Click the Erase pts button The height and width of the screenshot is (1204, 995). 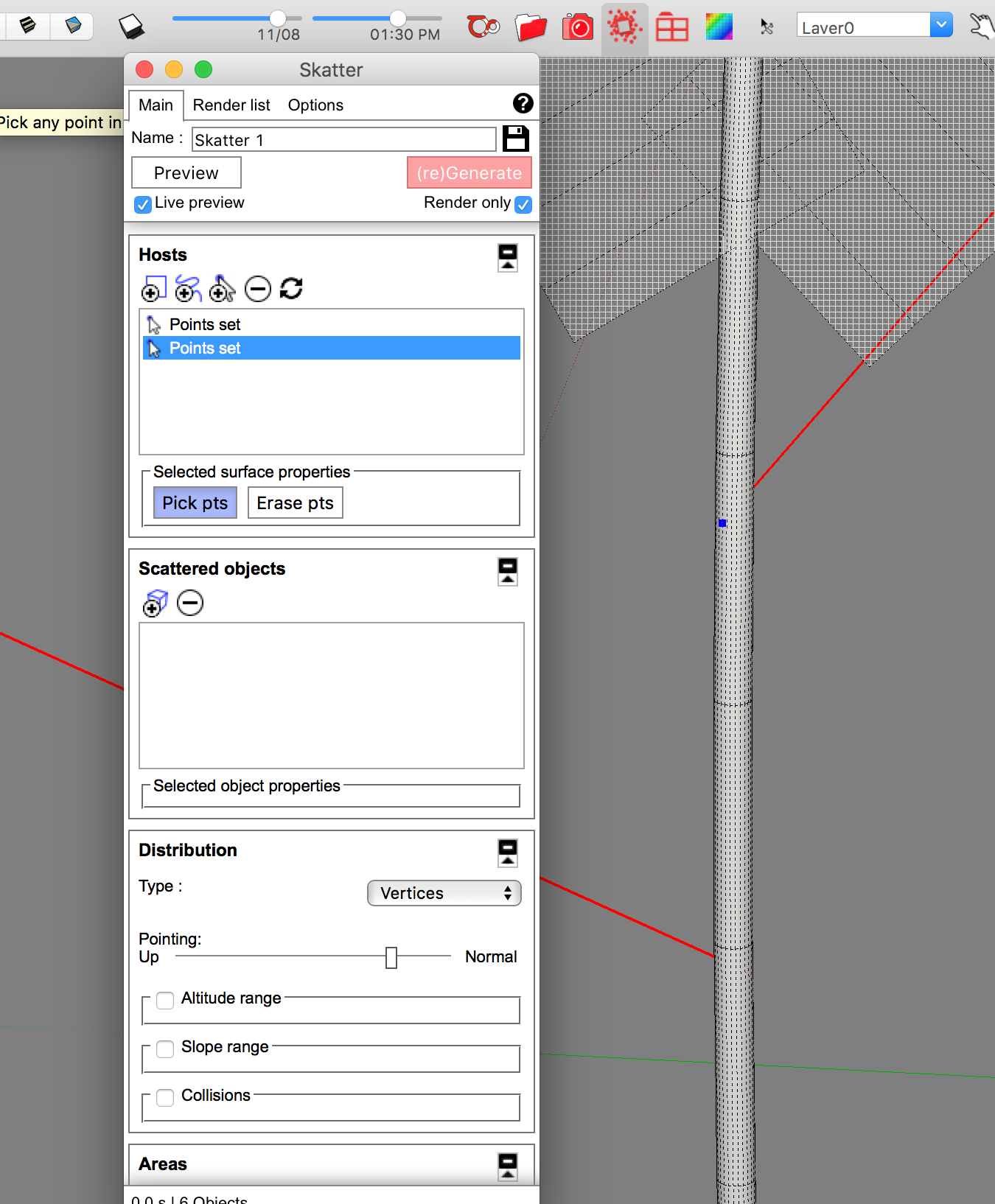pos(296,503)
